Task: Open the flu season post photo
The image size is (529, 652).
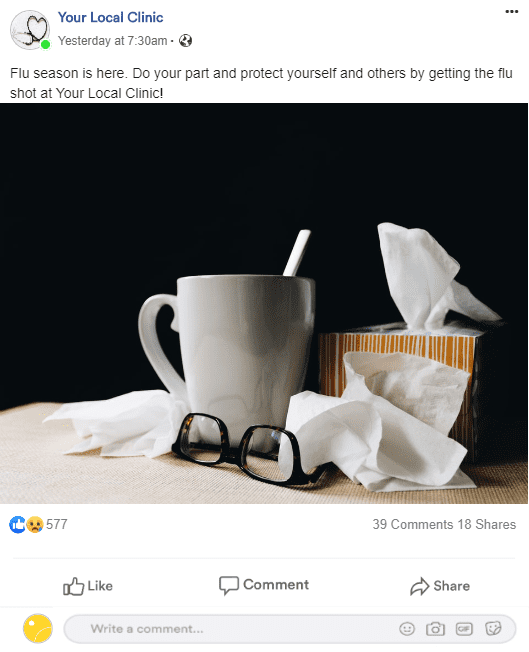Action: tap(264, 303)
